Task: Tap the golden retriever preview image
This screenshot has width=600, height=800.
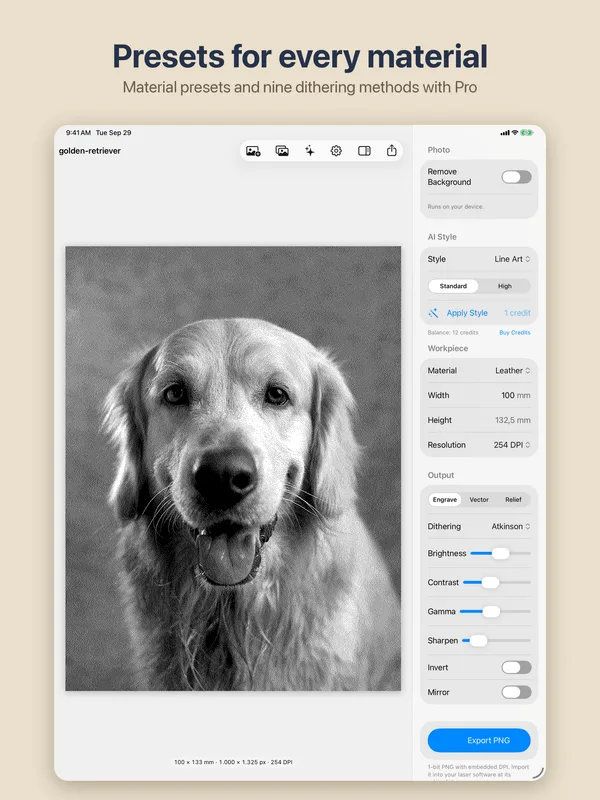Action: coord(233,468)
